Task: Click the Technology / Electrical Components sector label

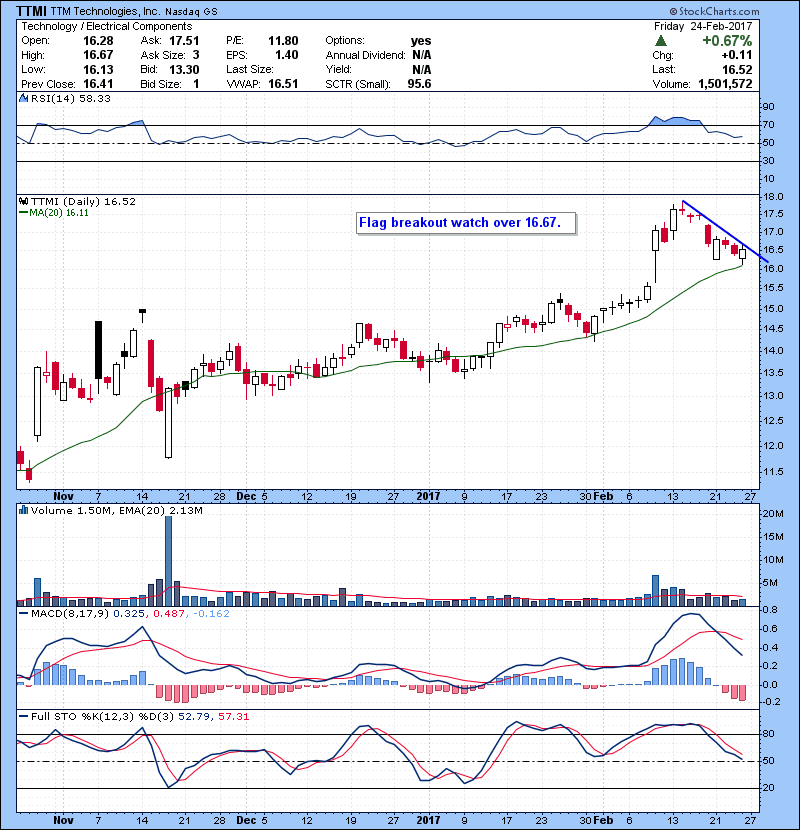Action: tap(106, 26)
